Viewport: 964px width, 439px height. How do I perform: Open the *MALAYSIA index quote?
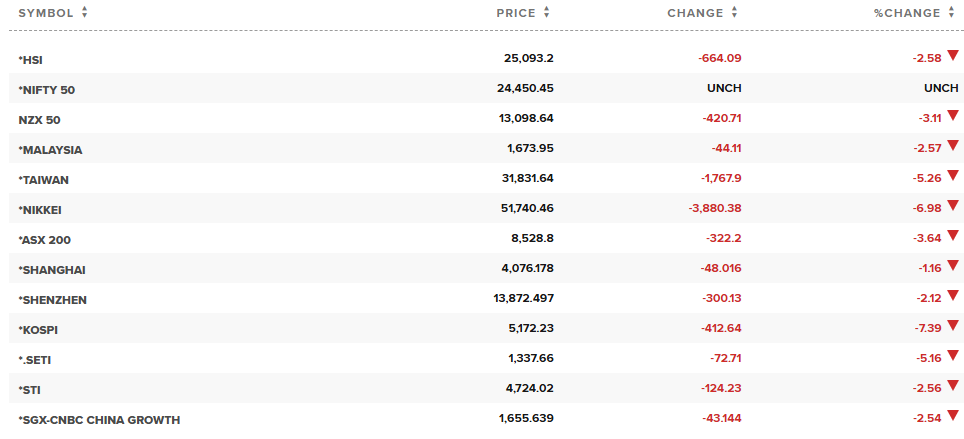tap(50, 150)
